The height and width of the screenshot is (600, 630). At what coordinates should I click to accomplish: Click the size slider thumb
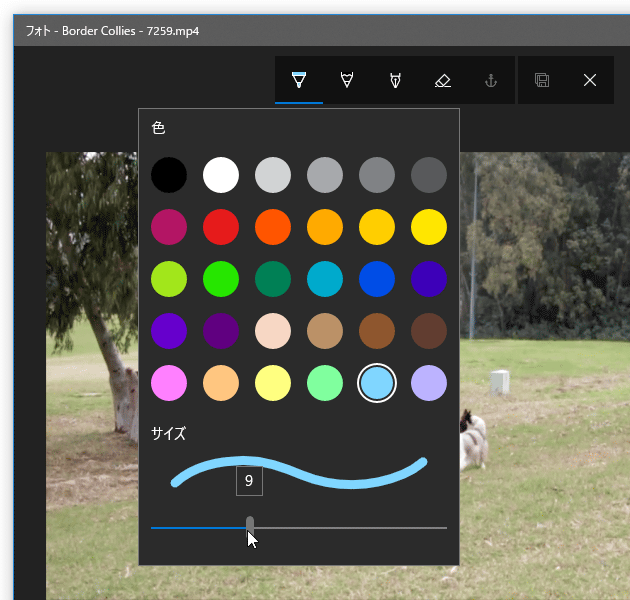pyautogui.click(x=250, y=527)
